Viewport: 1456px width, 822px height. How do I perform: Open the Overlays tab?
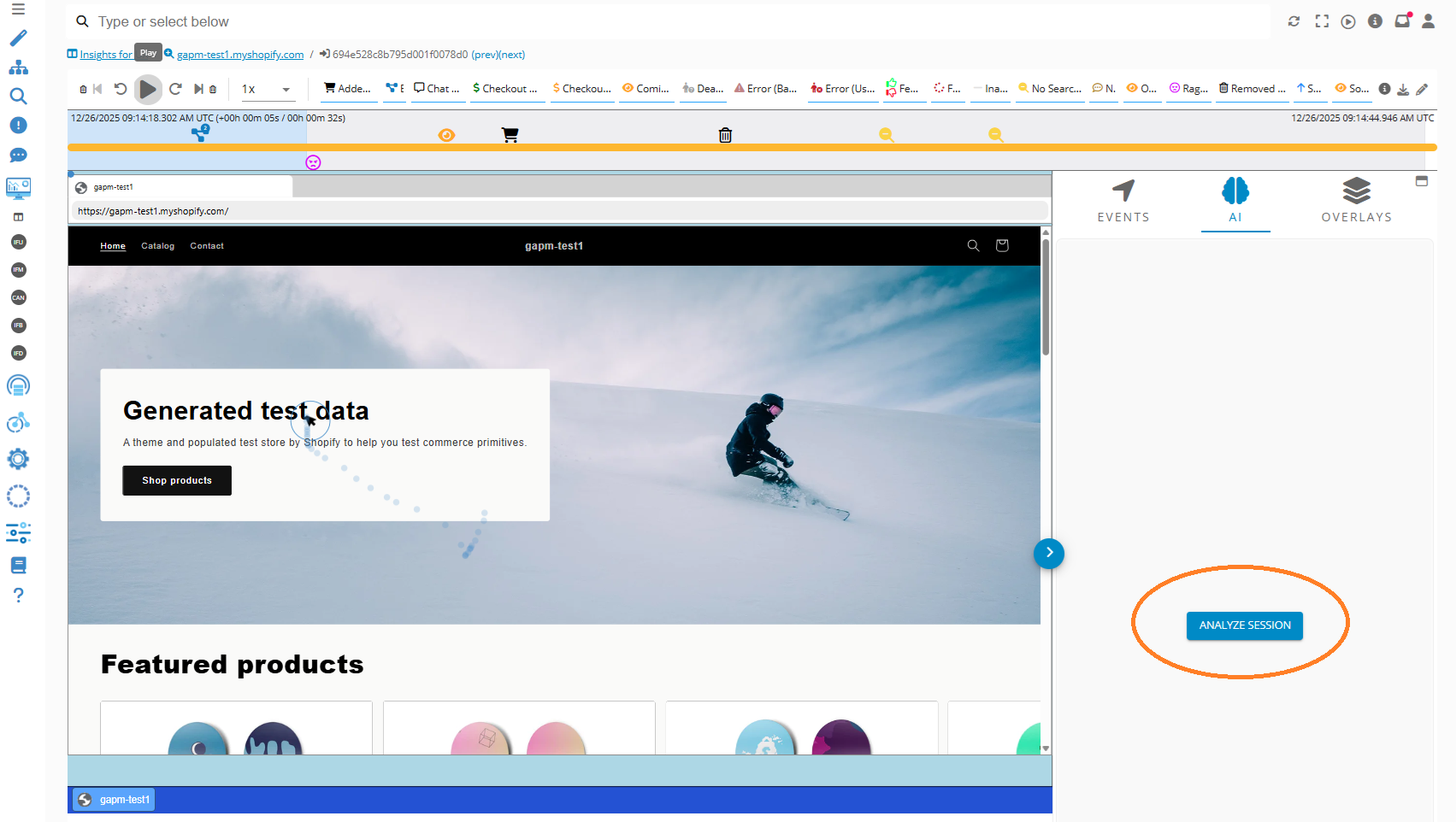click(x=1356, y=202)
